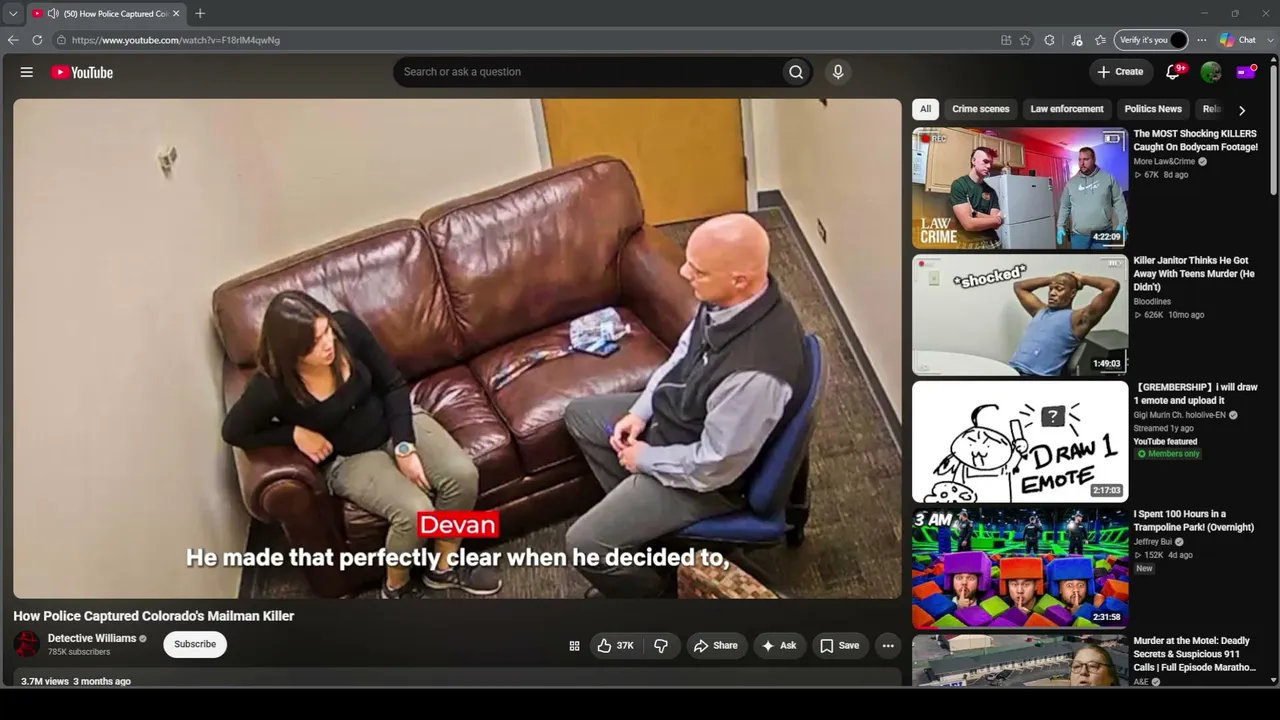Open 'The MOST Shocking KILLERS' video title
Screen dimensions: 1280x720
(1196, 140)
